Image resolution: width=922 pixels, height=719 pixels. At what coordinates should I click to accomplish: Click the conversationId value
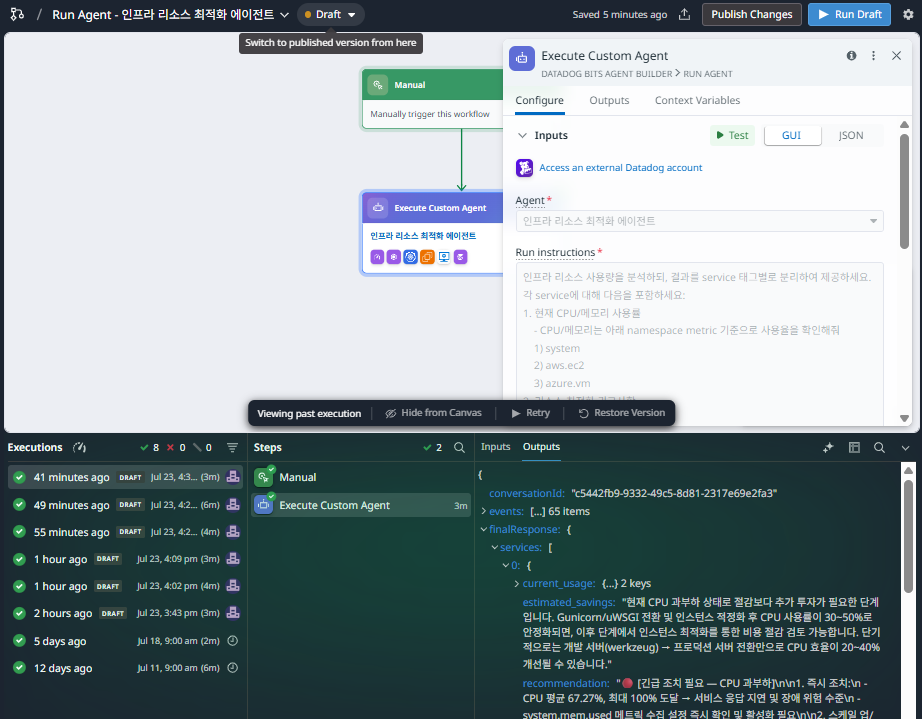674,493
